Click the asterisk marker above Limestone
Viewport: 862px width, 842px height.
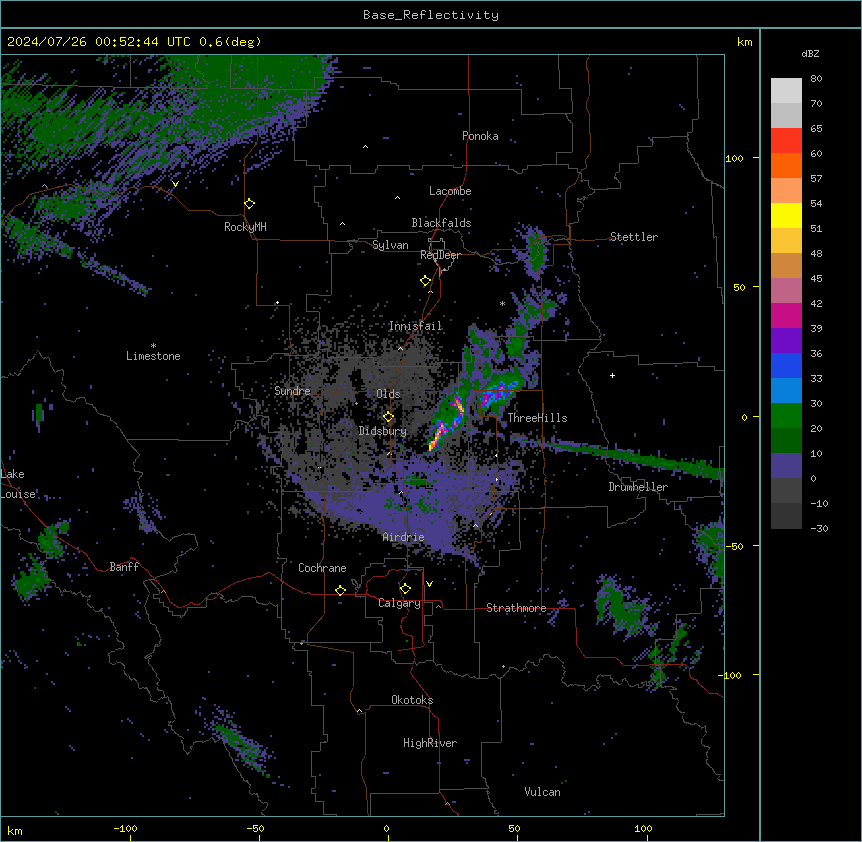153,346
